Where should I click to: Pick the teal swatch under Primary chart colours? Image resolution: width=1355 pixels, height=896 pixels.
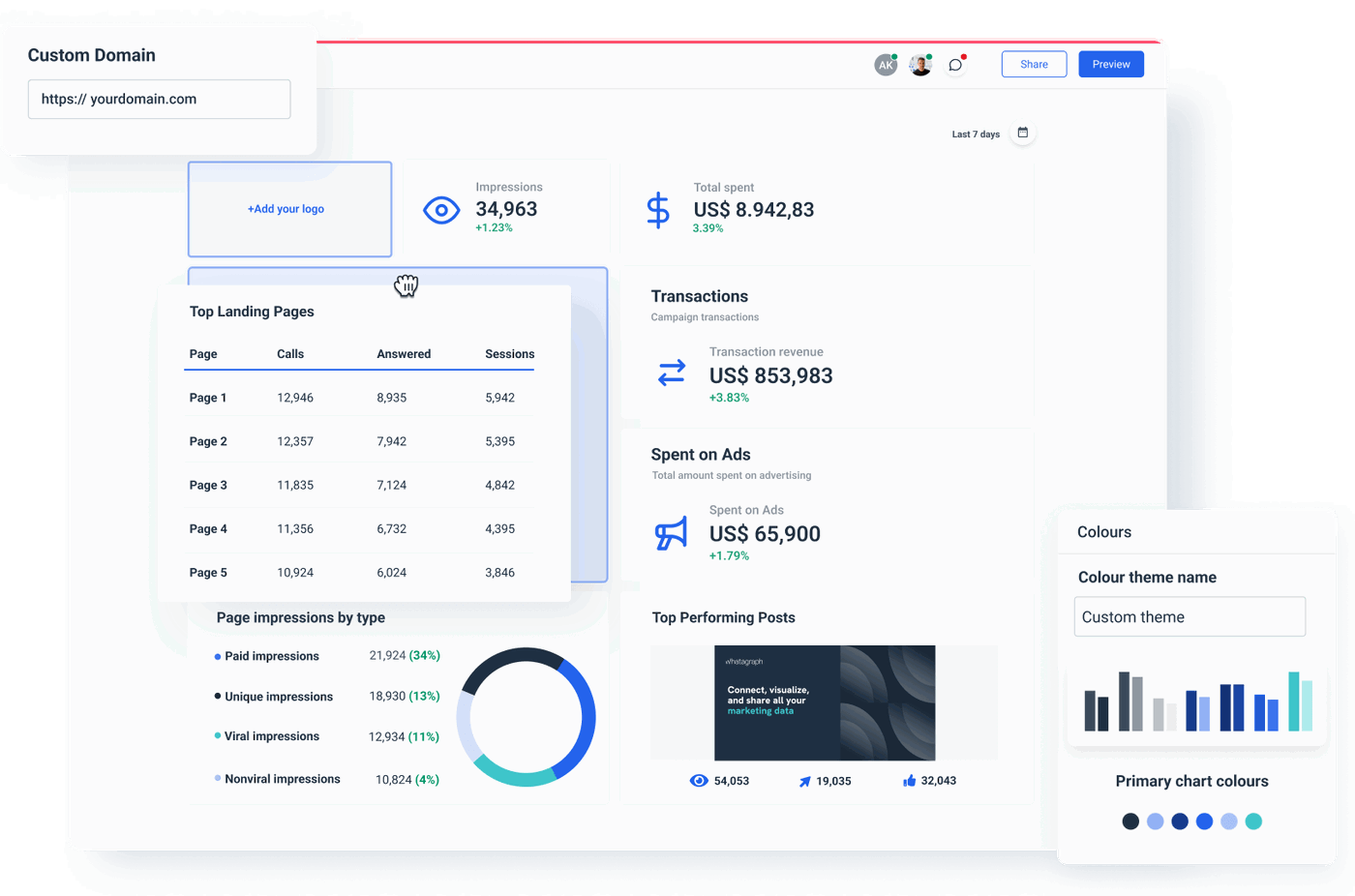pos(1252,821)
